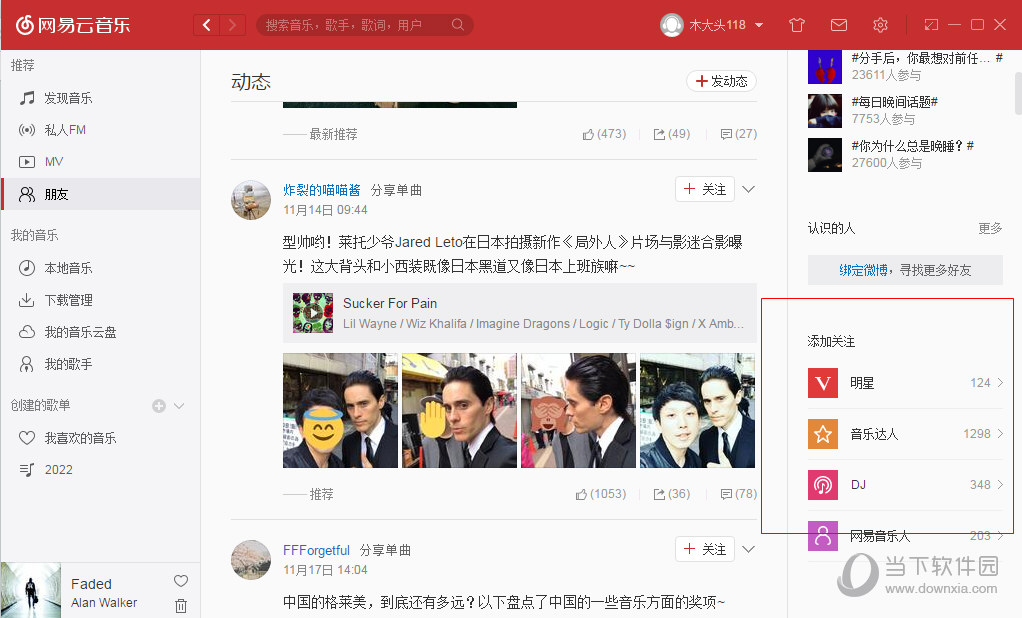
Task: Open the settings gear in title bar
Action: tap(882, 24)
